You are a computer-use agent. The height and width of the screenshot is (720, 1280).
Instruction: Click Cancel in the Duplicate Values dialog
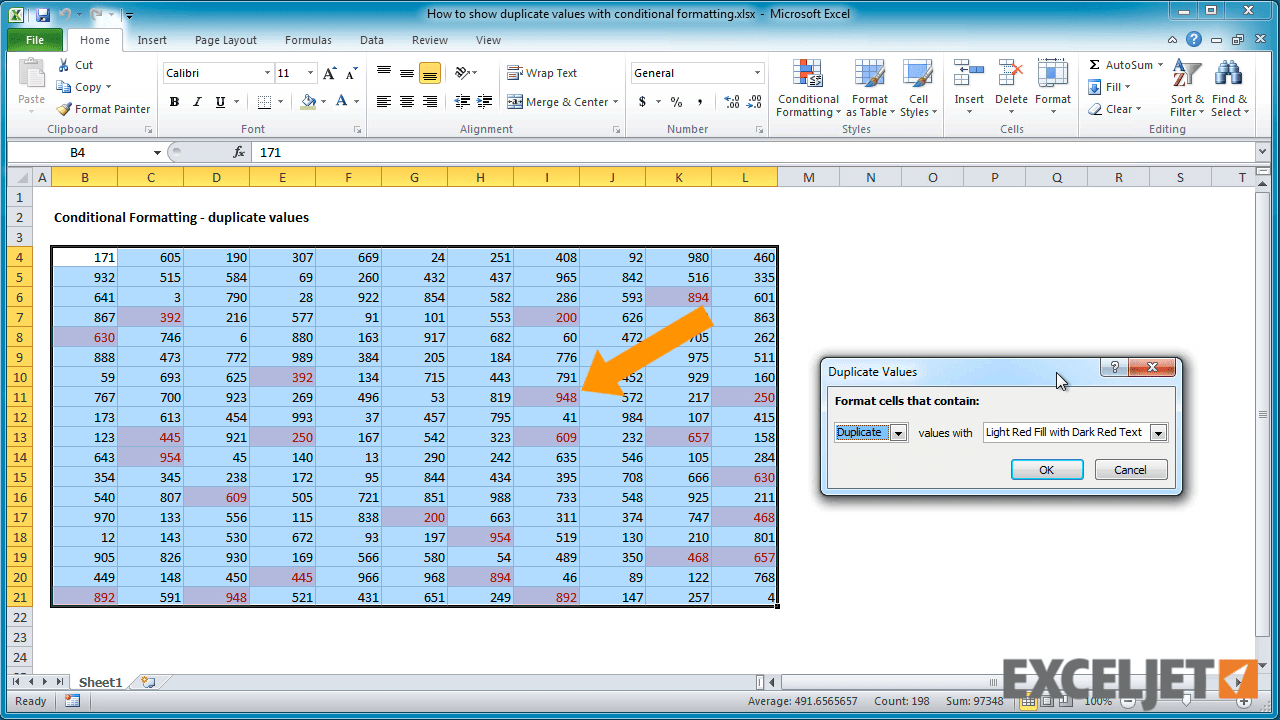(x=1130, y=469)
